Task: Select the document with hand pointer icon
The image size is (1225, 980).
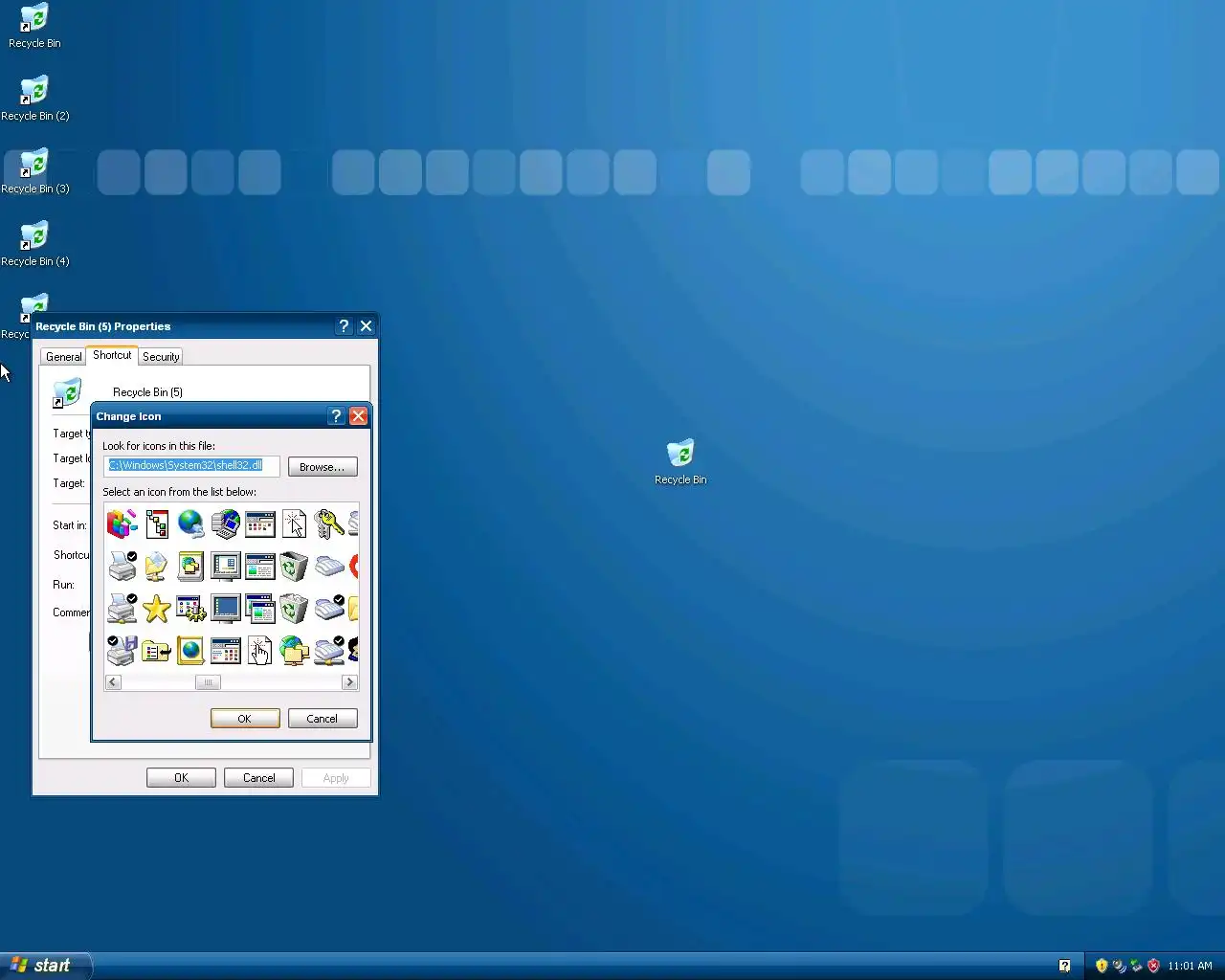Action: pos(259,651)
